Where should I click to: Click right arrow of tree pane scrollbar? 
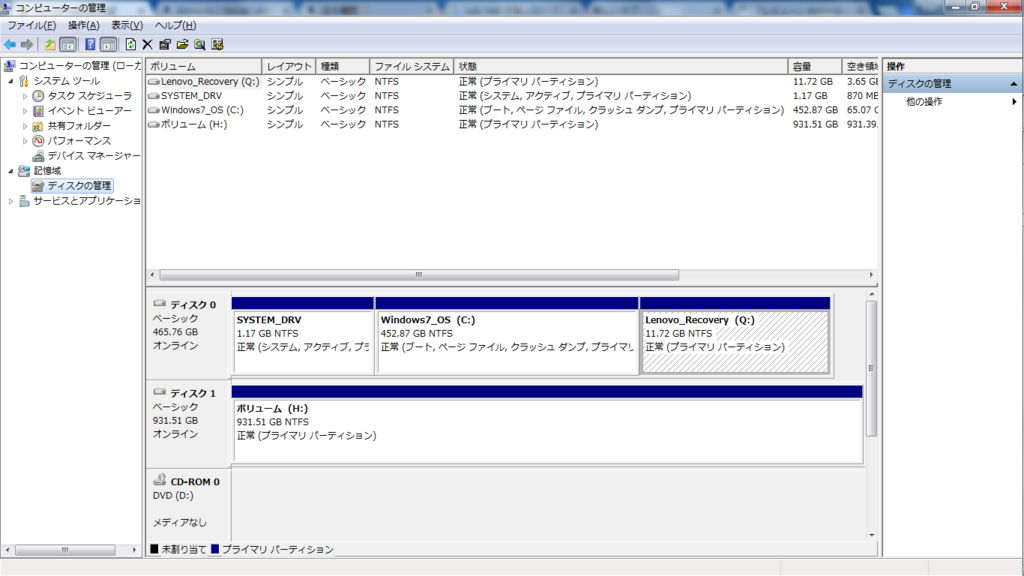point(134,550)
